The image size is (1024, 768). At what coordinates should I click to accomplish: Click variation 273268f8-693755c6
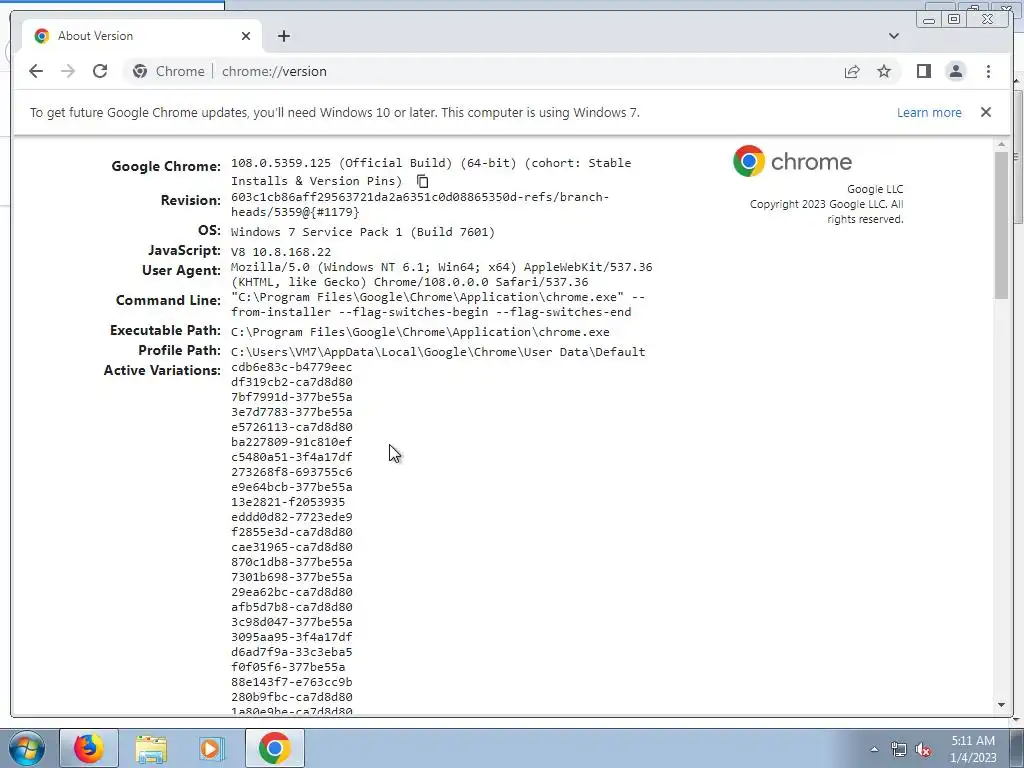[x=291, y=472]
